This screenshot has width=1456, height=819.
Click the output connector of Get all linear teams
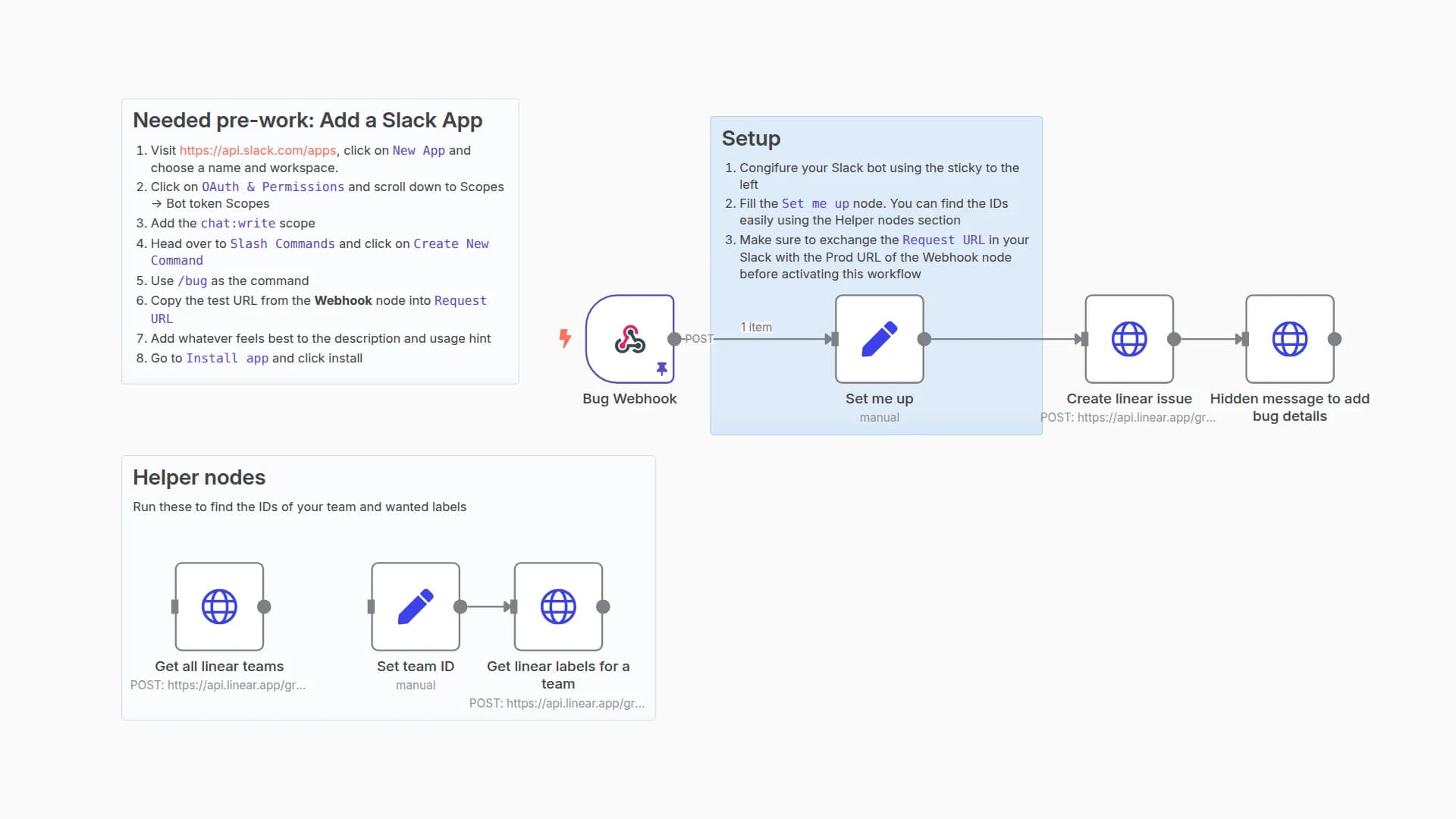[x=264, y=607]
